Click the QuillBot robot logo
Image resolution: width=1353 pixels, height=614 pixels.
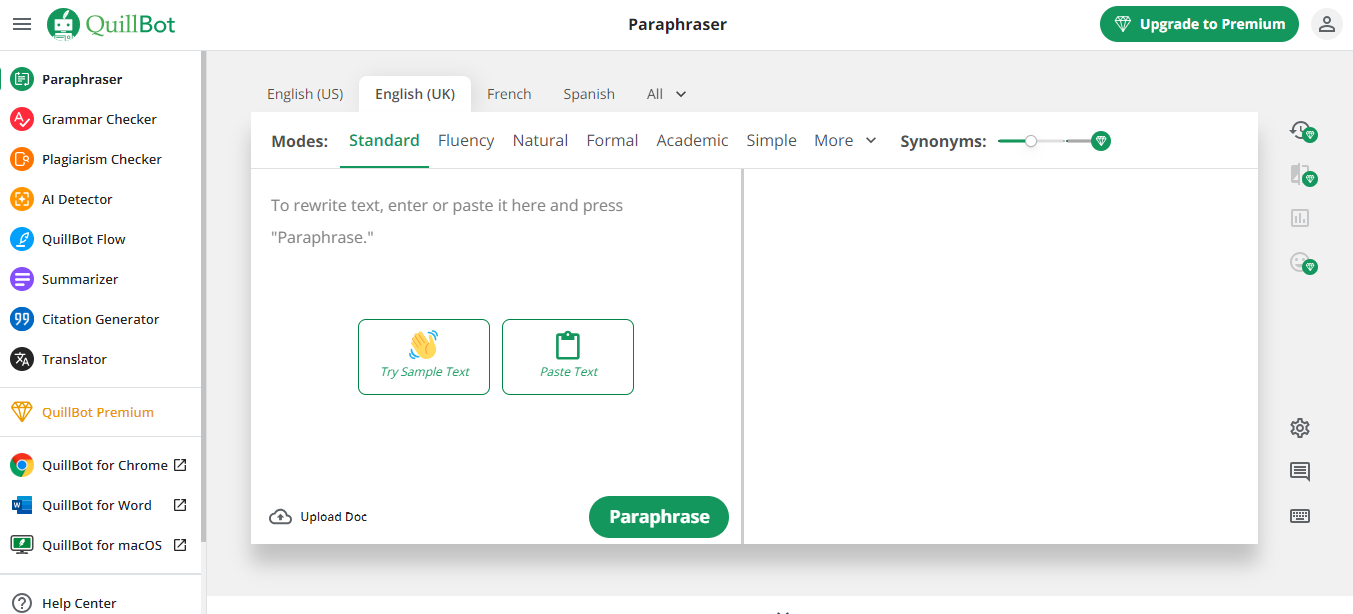(x=63, y=24)
